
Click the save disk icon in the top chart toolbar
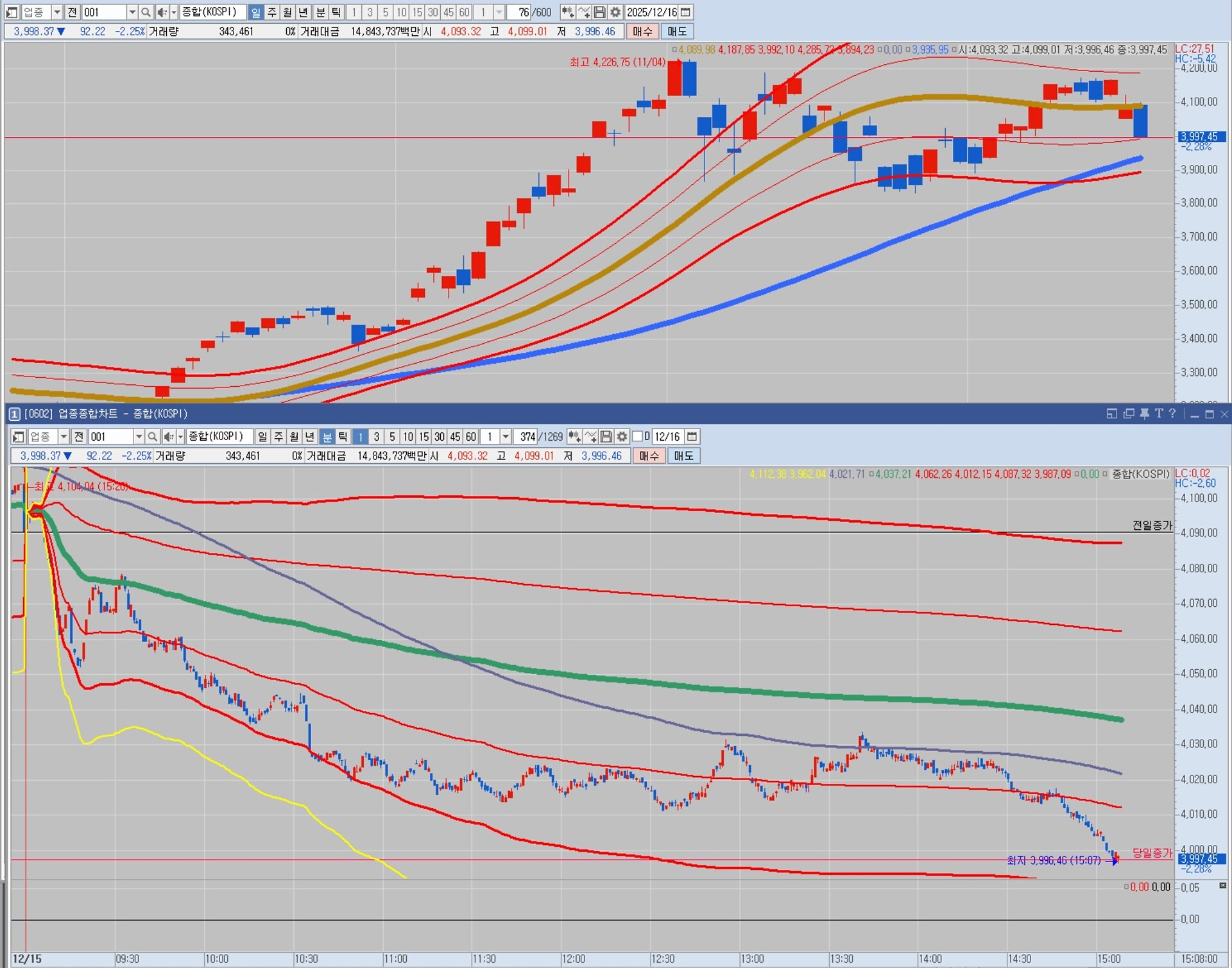599,12
